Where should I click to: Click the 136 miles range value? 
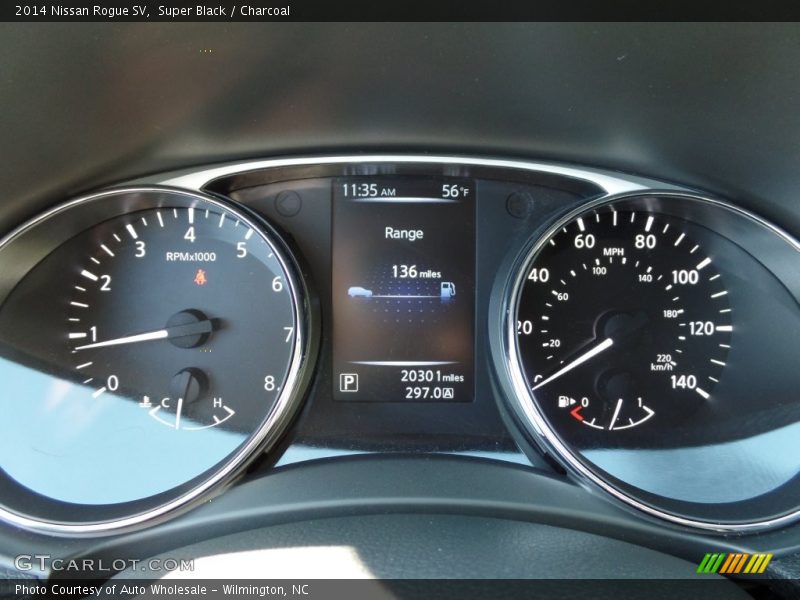coord(416,271)
